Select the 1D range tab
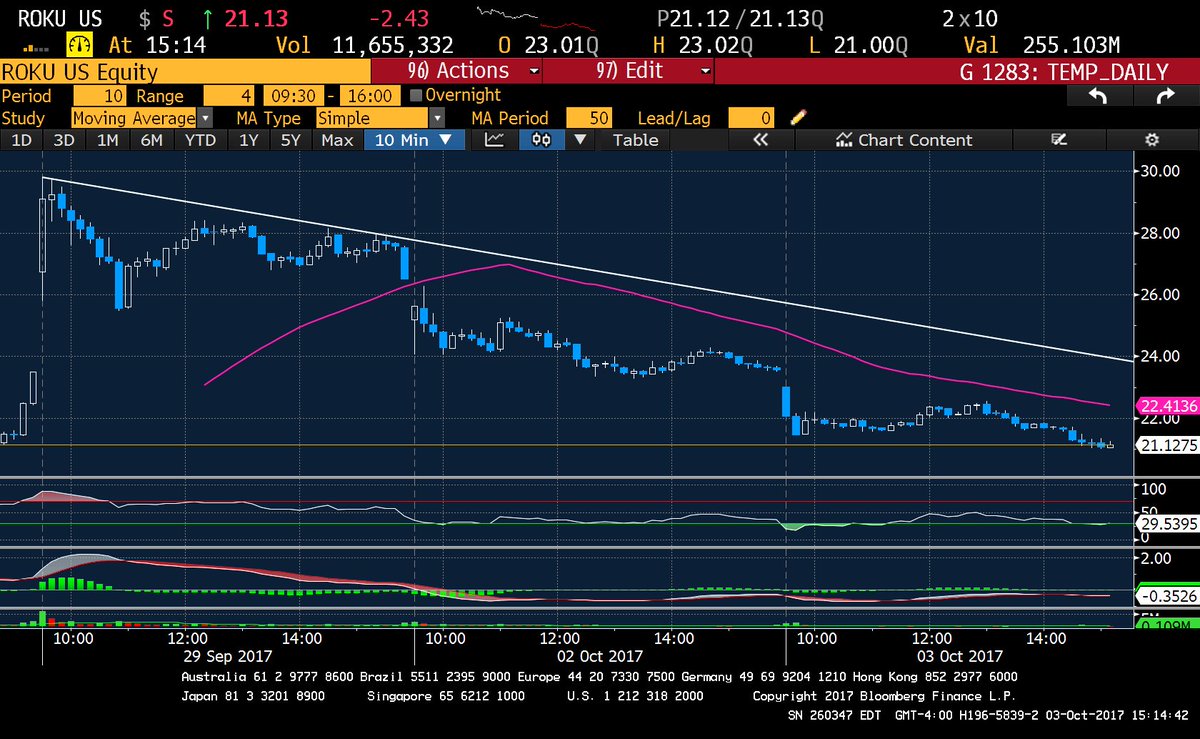The width and height of the screenshot is (1200, 739). (x=21, y=140)
